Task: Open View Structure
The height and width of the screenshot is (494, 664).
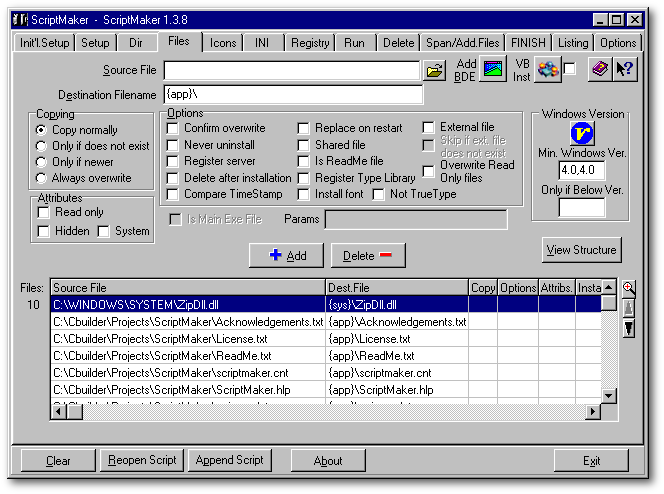Action: pos(581,250)
